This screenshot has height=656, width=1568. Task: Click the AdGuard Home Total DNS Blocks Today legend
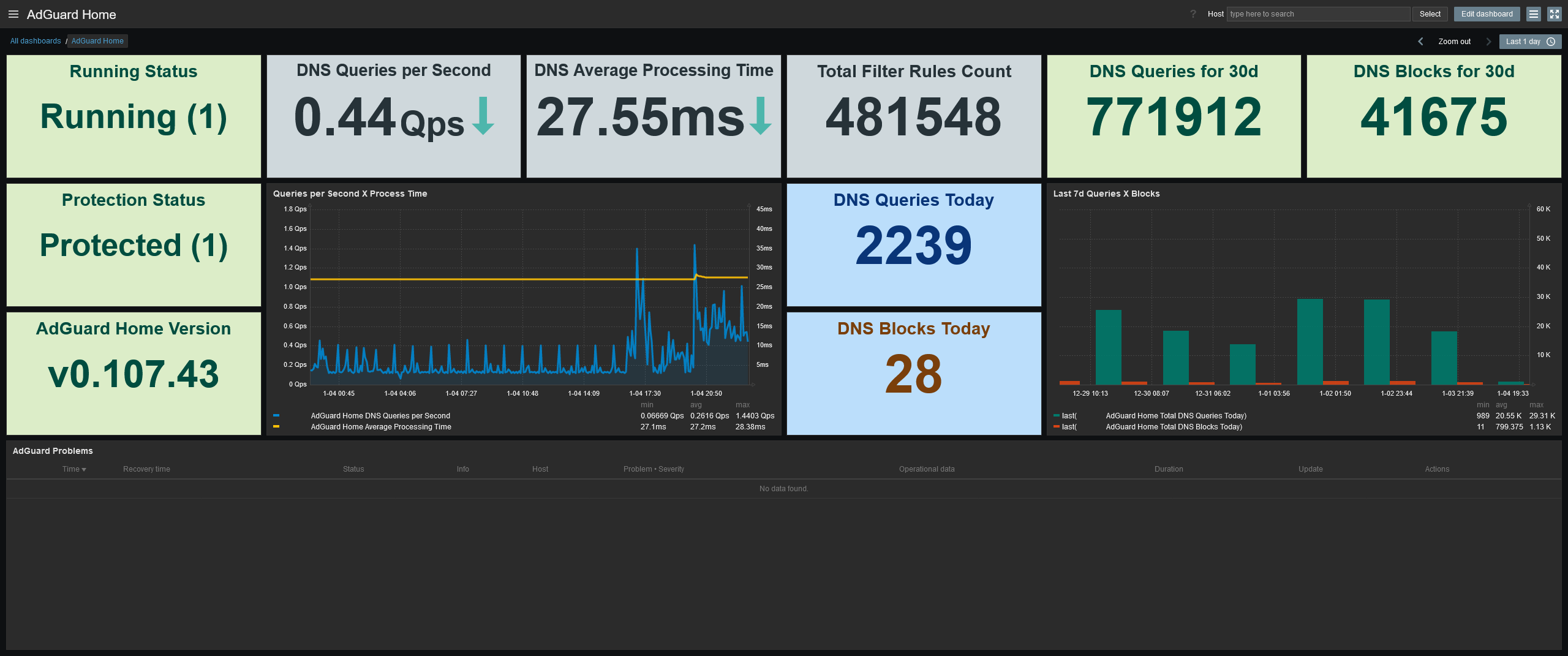pos(1174,427)
